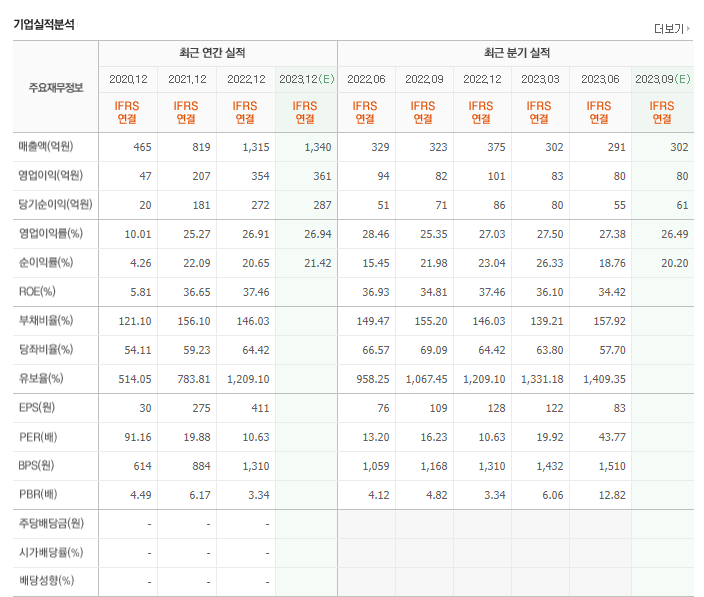
Task: Select the 최근 연간 실적 header
Action: pyautogui.click(x=212, y=53)
